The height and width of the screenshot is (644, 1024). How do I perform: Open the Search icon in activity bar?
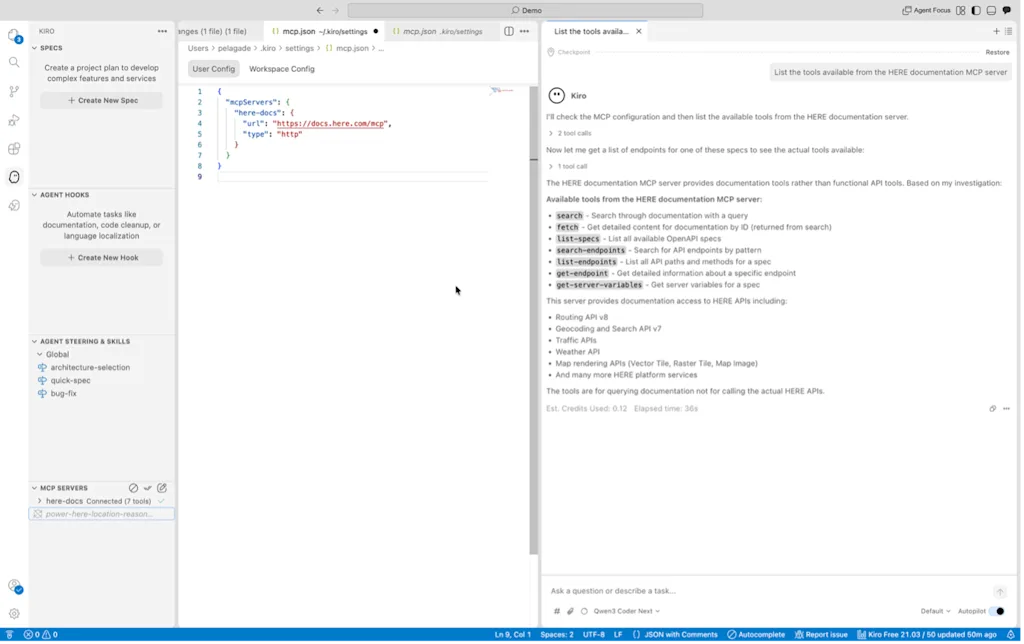coord(14,63)
